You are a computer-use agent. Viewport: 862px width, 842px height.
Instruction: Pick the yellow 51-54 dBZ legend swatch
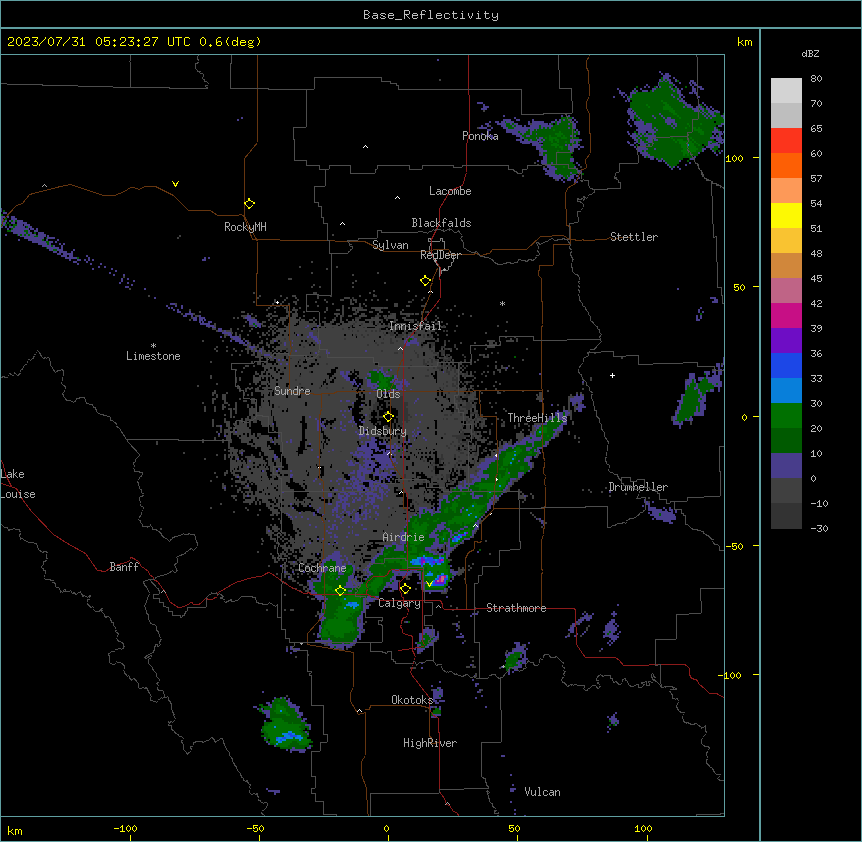pyautogui.click(x=786, y=215)
